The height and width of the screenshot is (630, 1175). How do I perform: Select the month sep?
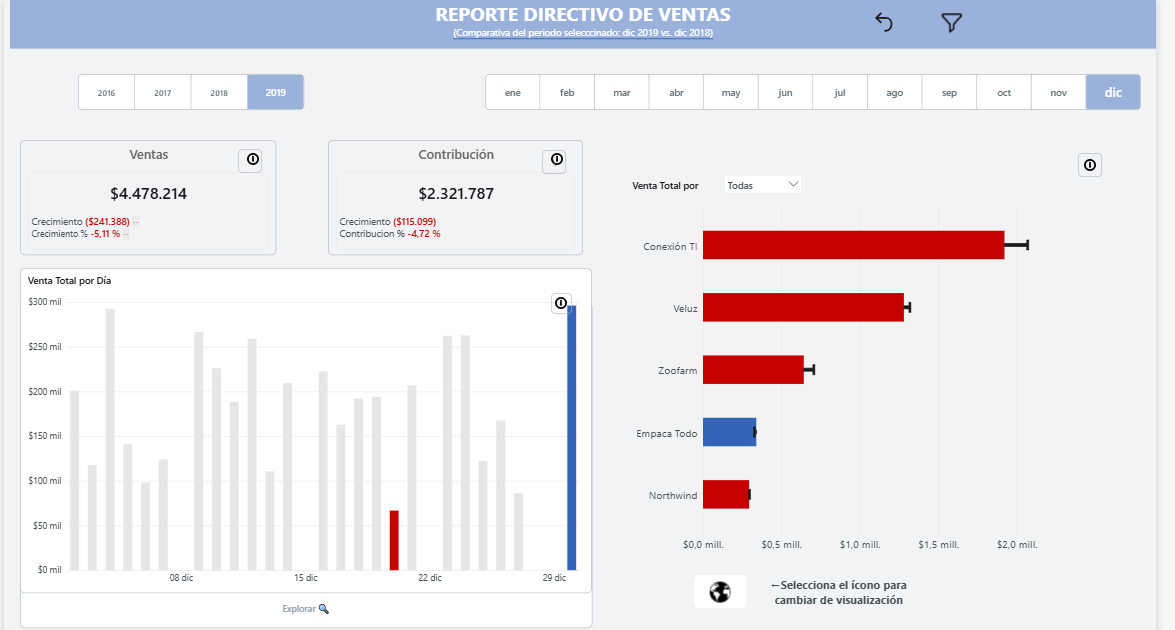[949, 92]
